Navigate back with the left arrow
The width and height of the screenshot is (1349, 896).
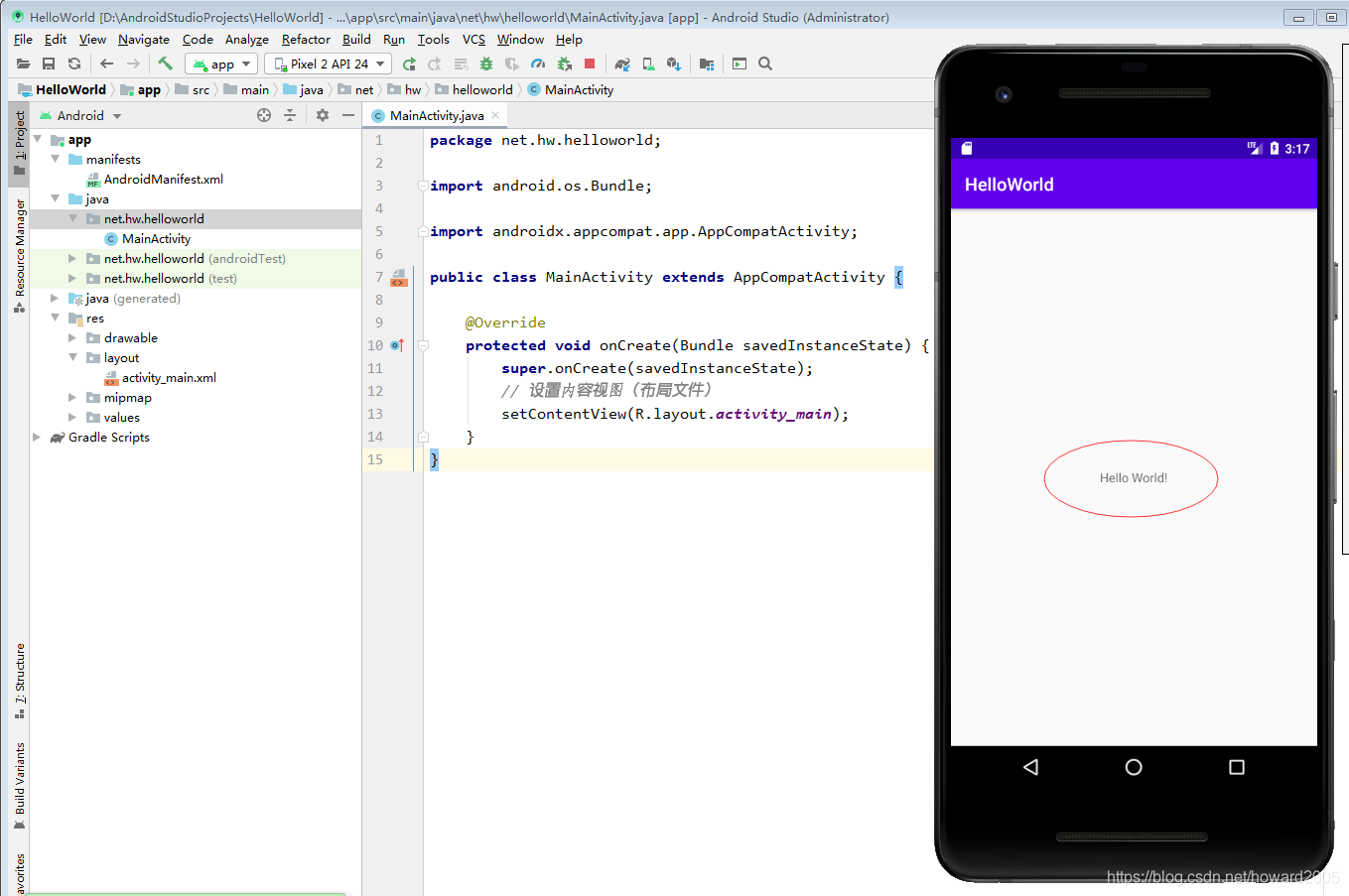106,64
